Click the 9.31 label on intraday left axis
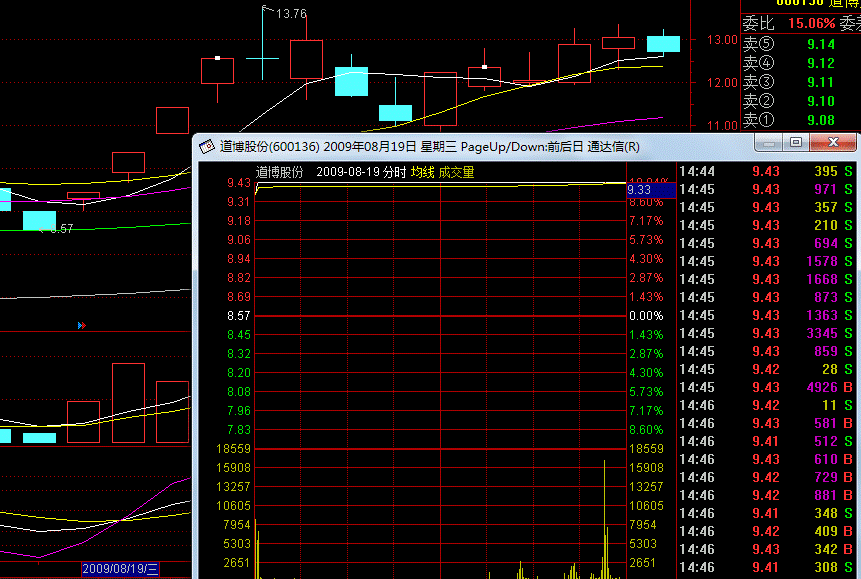 coord(238,202)
